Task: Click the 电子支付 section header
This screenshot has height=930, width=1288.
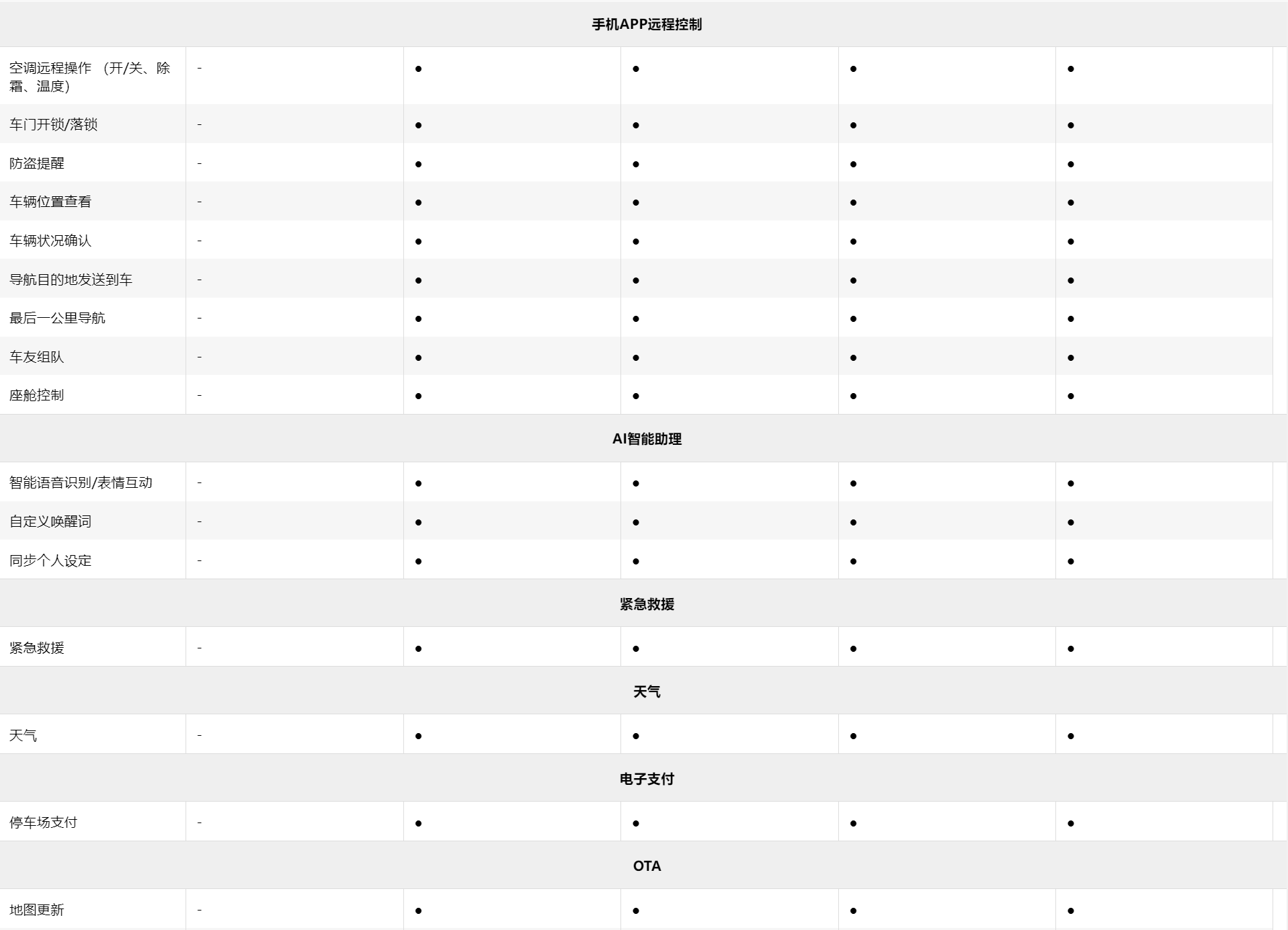Action: coord(646,779)
